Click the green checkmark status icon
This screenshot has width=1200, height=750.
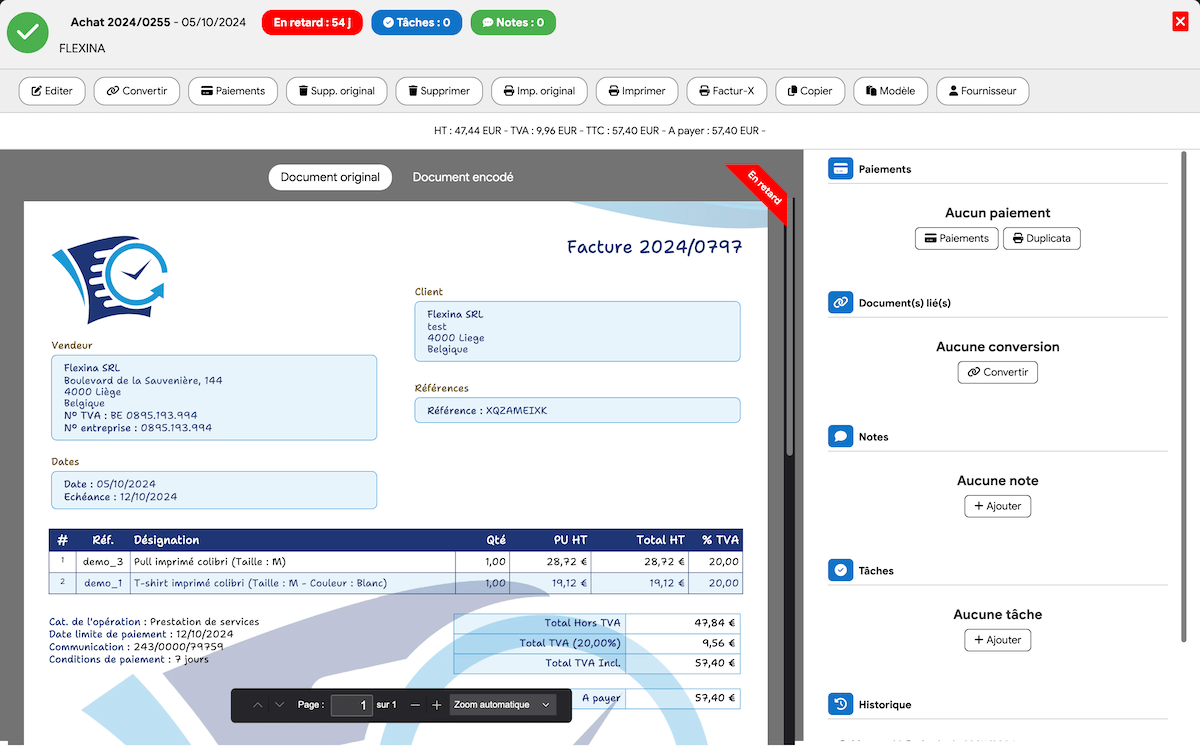[27, 33]
